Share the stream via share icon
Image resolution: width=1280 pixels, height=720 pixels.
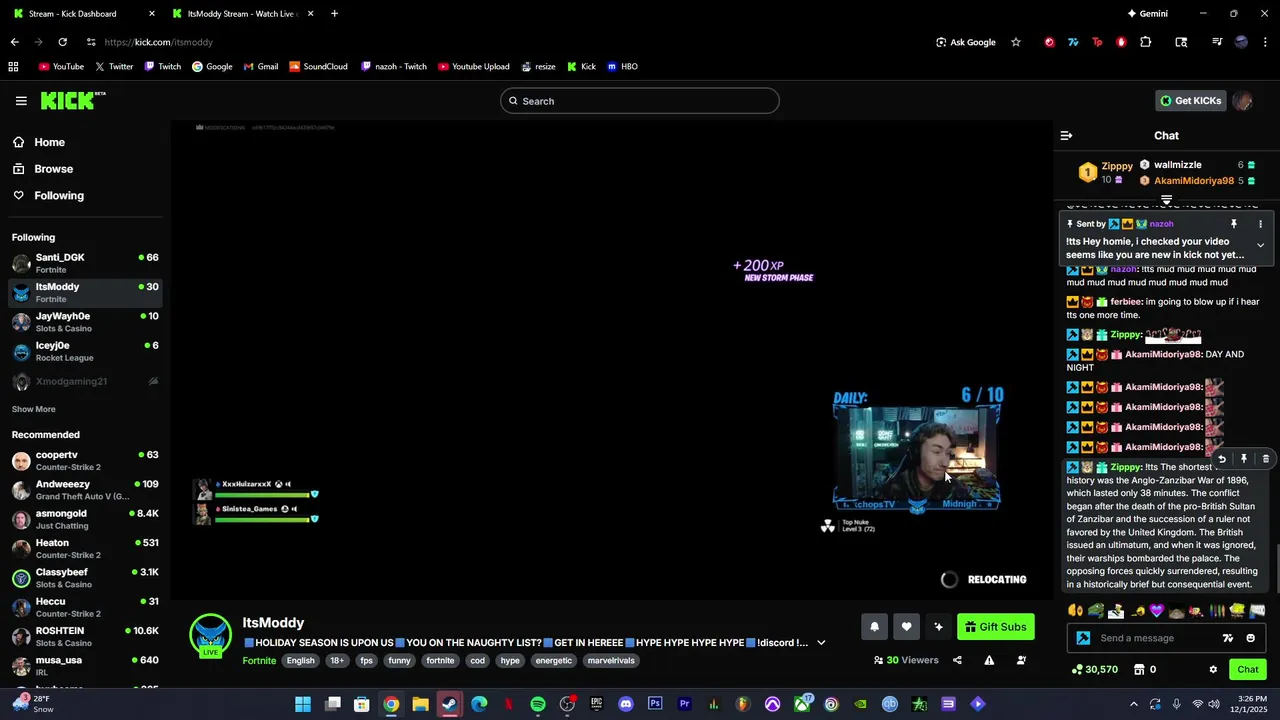[957, 660]
